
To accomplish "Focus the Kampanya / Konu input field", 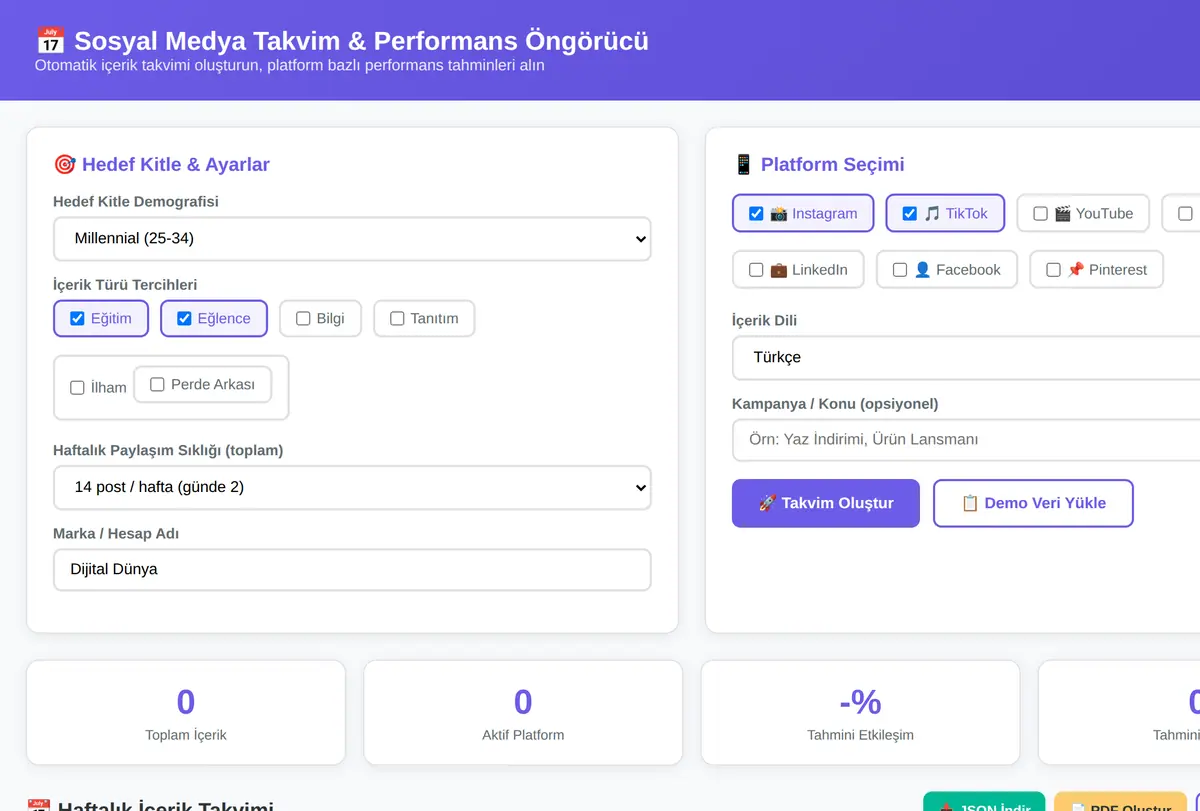I will pyautogui.click(x=966, y=439).
